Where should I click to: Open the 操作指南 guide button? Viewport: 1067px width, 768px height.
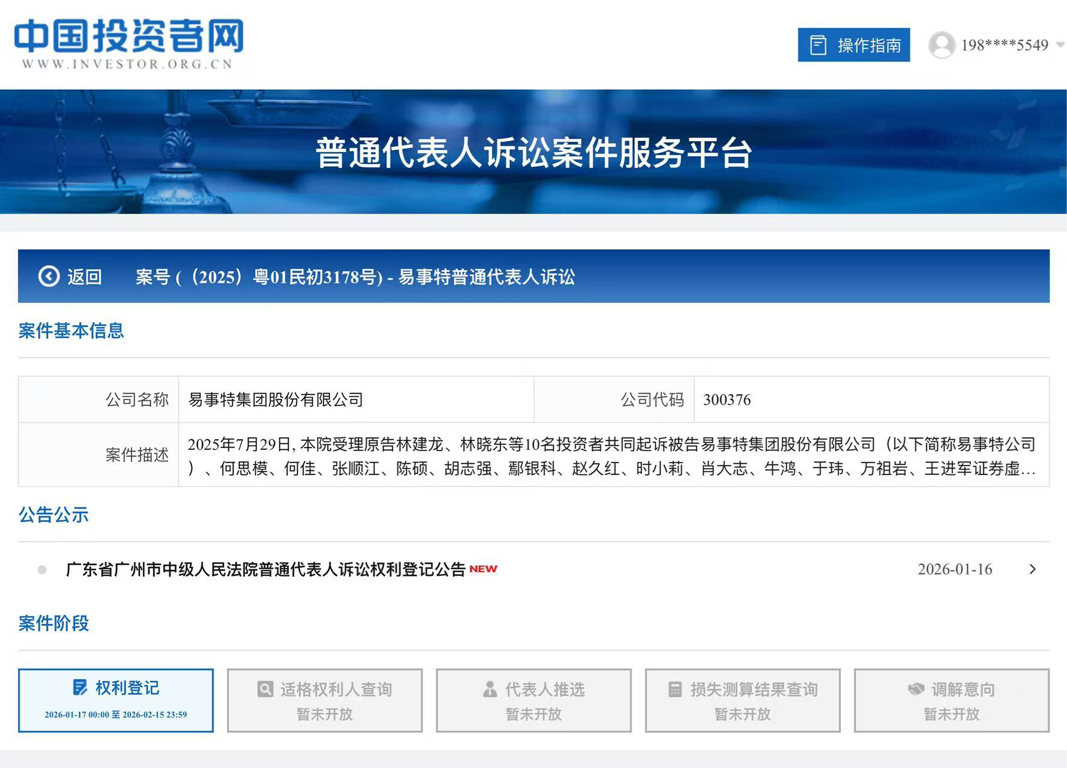pos(853,45)
